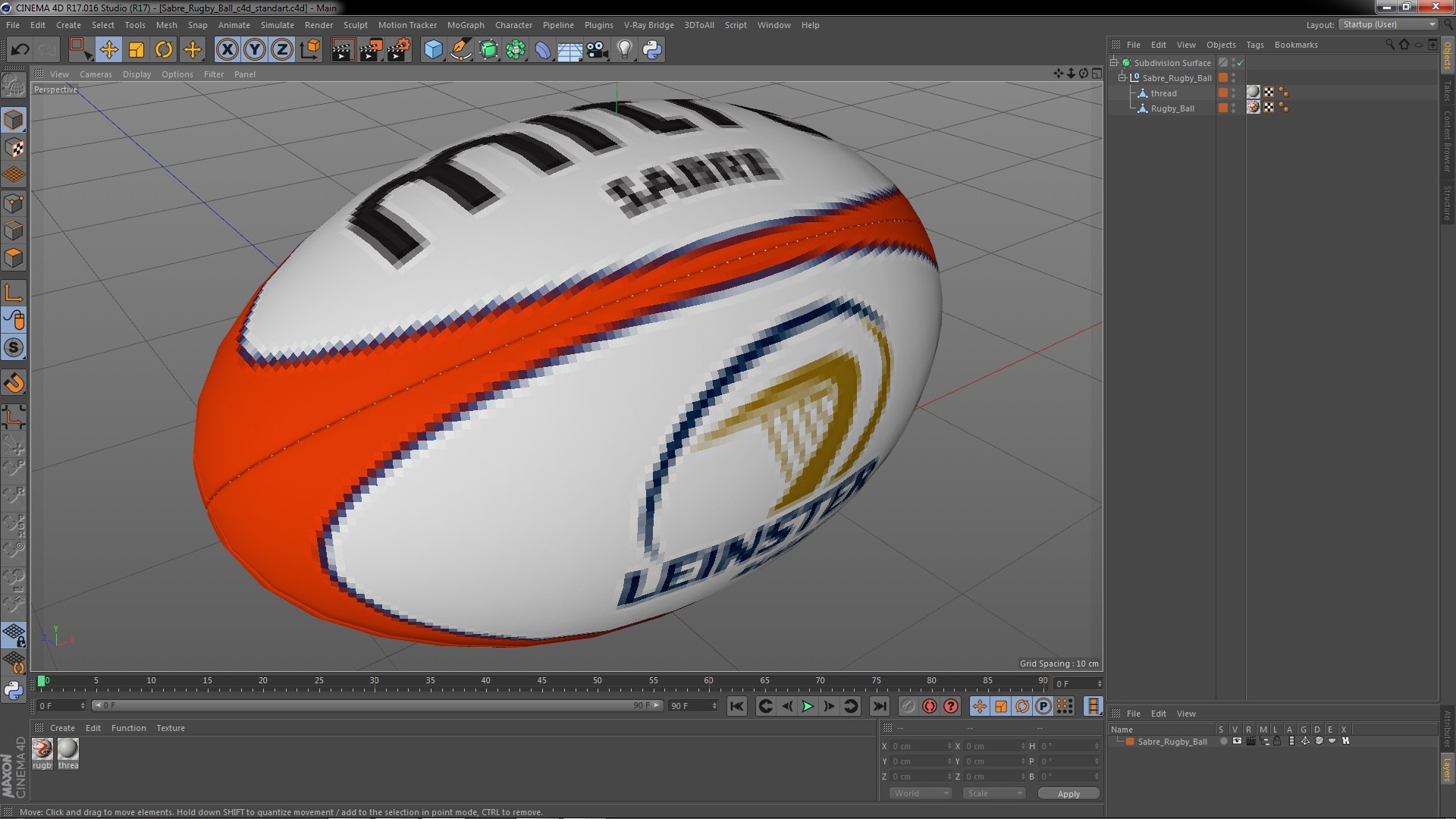Collapse the Subdivision Surface tree node
The image size is (1456, 819).
pos(1114,63)
